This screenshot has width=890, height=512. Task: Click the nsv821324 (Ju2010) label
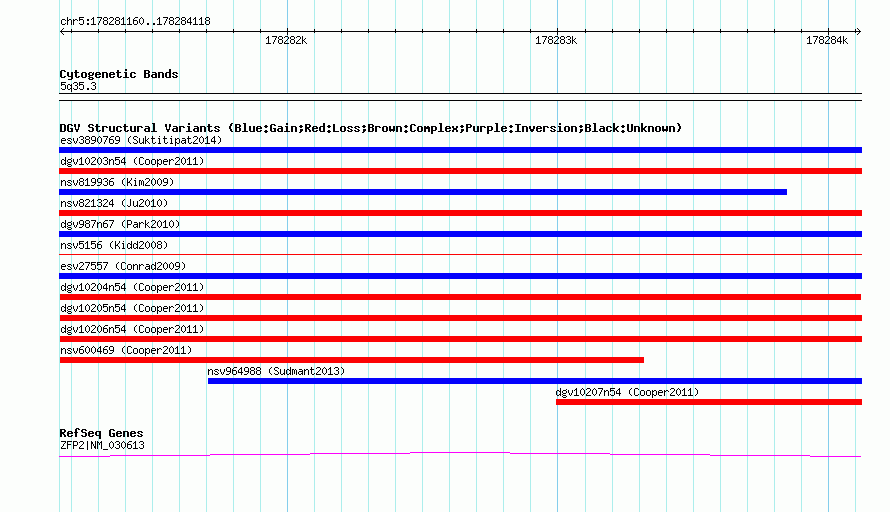[x=114, y=203]
